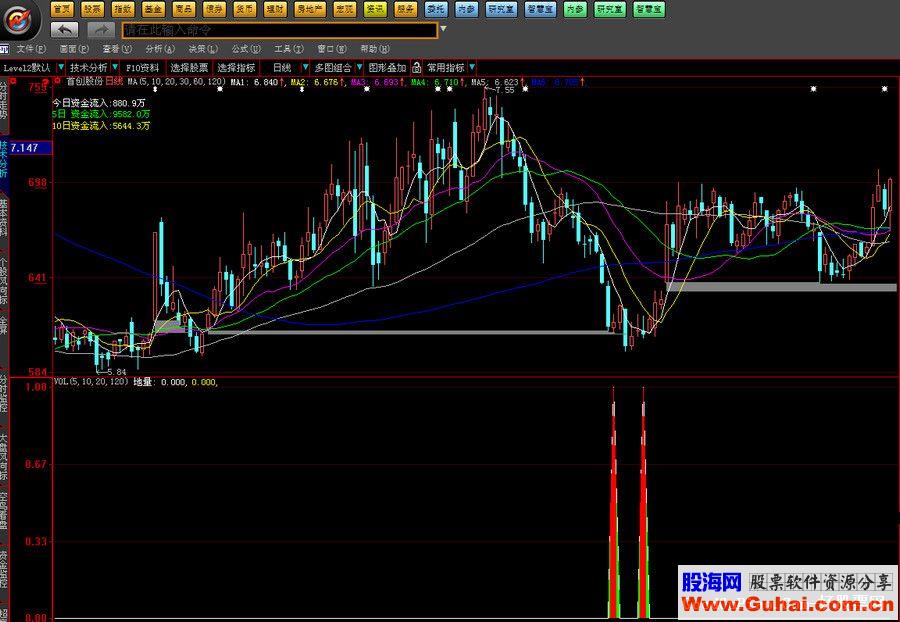Image resolution: width=900 pixels, height=622 pixels.
Task: Open the 文件(F) menu
Action: tap(31, 49)
